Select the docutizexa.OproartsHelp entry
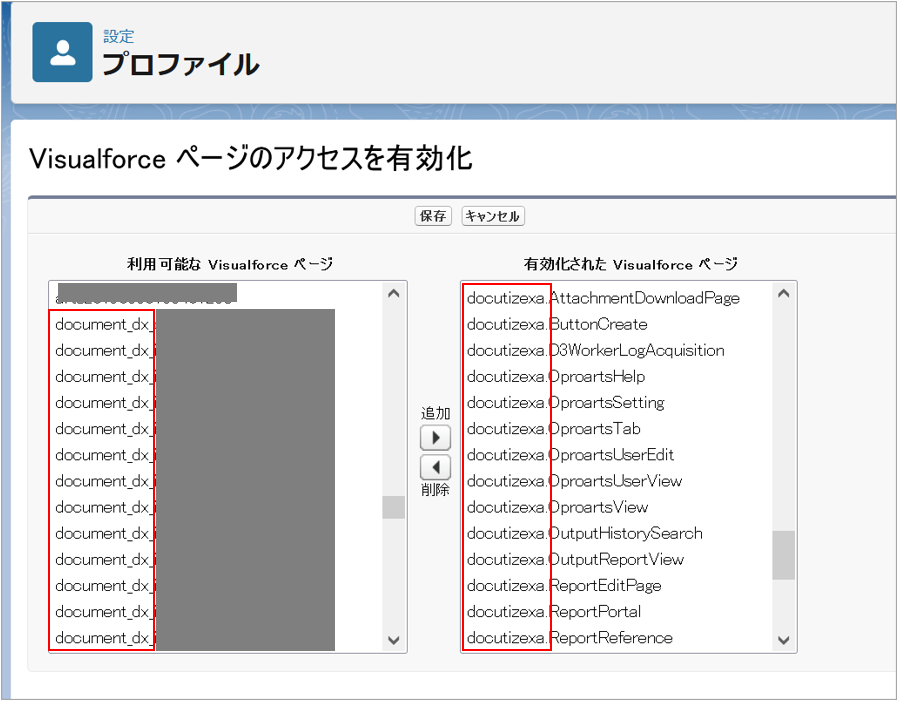The image size is (898, 701). pos(556,377)
